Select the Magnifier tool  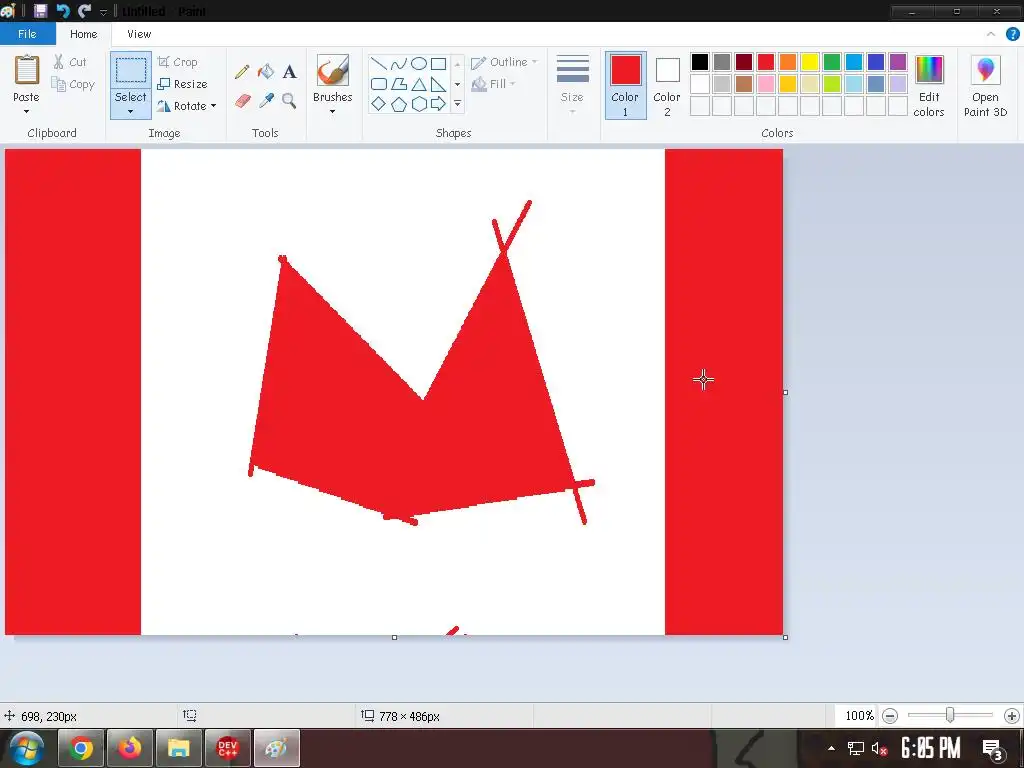[x=289, y=101]
